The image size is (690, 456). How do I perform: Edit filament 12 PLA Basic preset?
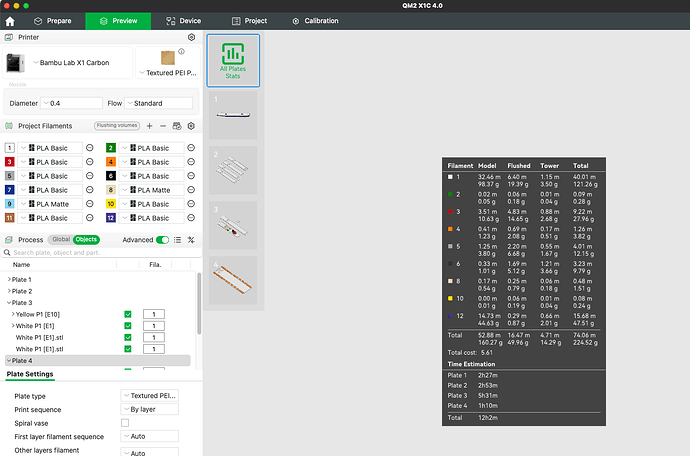click(x=191, y=218)
